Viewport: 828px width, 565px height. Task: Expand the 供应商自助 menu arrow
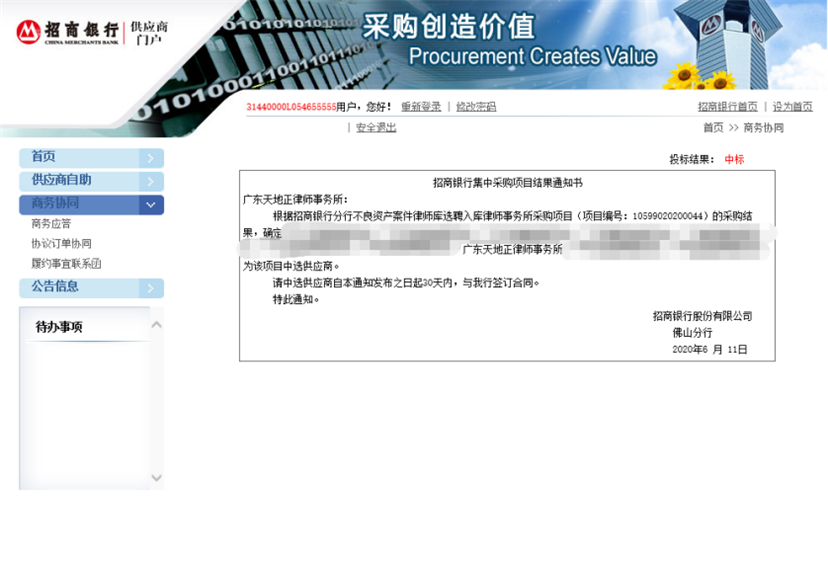pos(151,182)
